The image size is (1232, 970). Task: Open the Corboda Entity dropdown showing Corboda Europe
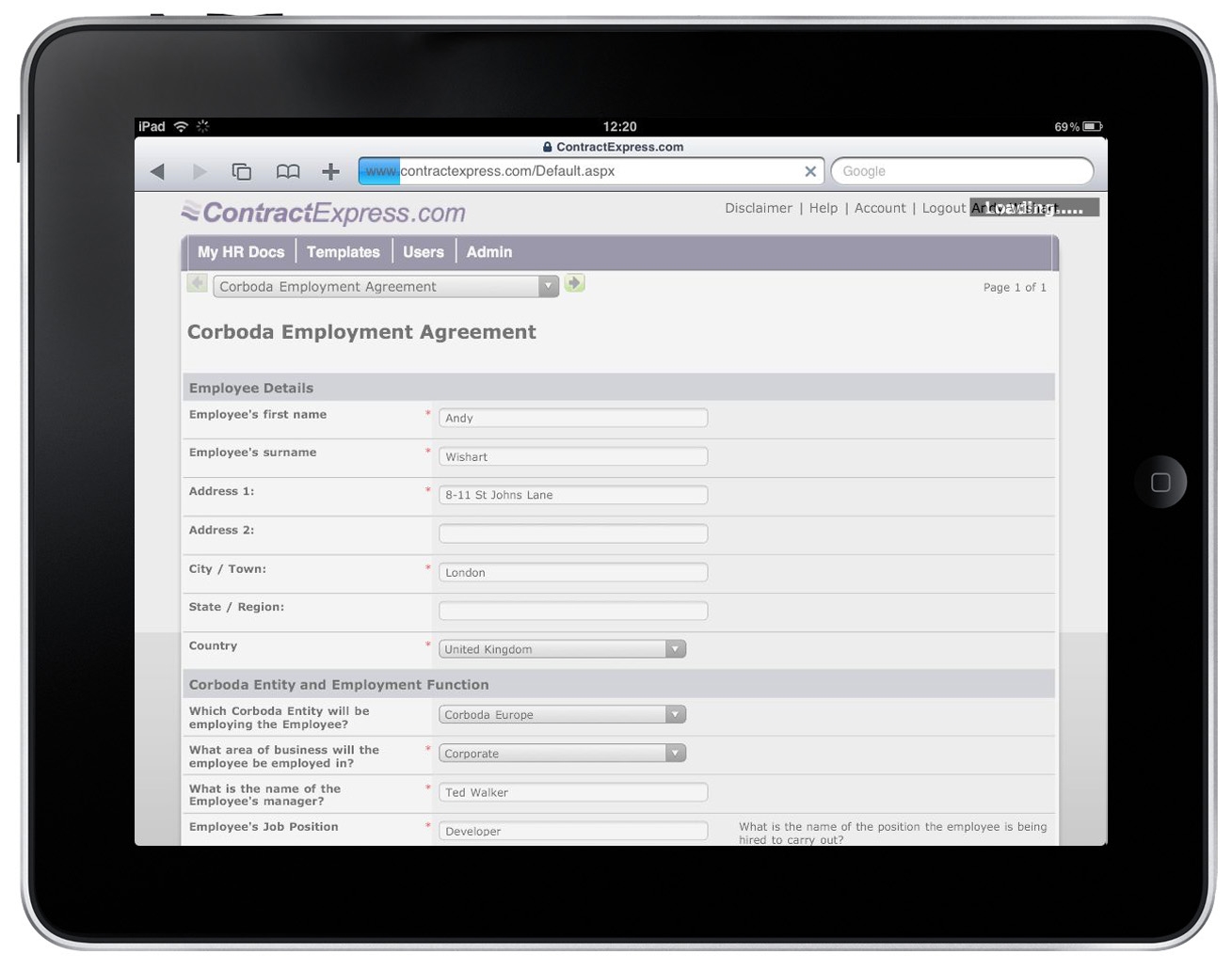point(562,715)
